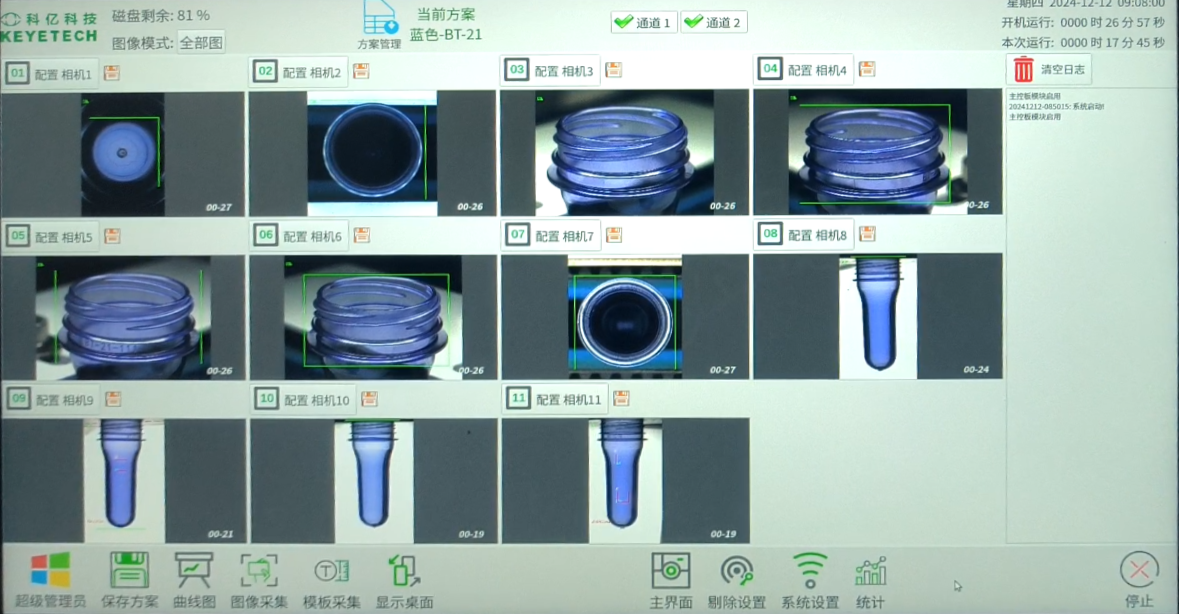The image size is (1179, 614).
Task: Go to the 主界面 main interface
Action: (670, 572)
